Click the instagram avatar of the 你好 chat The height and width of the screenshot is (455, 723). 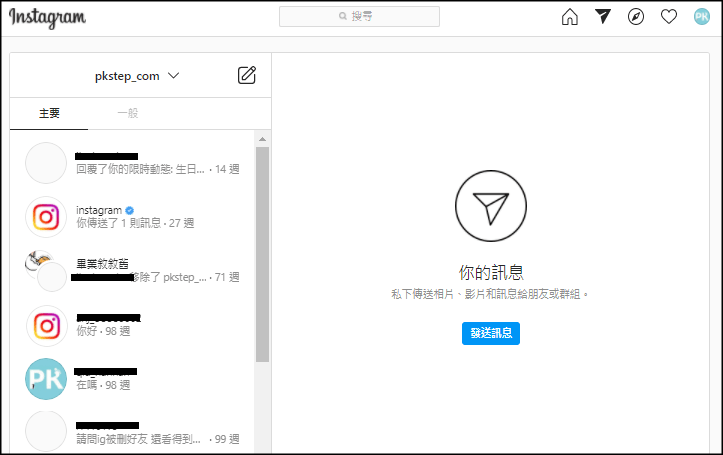46,325
